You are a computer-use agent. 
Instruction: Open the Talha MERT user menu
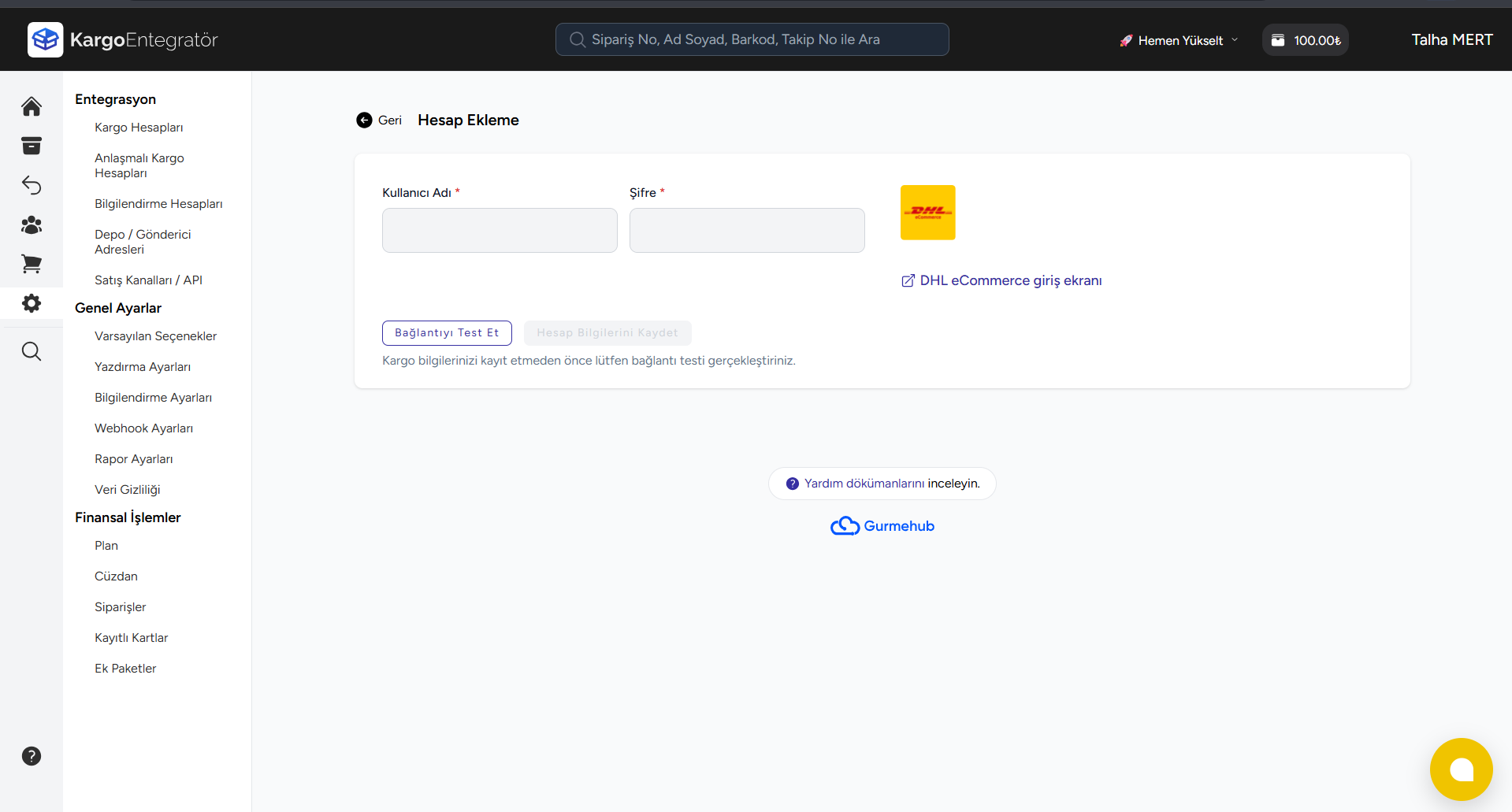[x=1451, y=40]
